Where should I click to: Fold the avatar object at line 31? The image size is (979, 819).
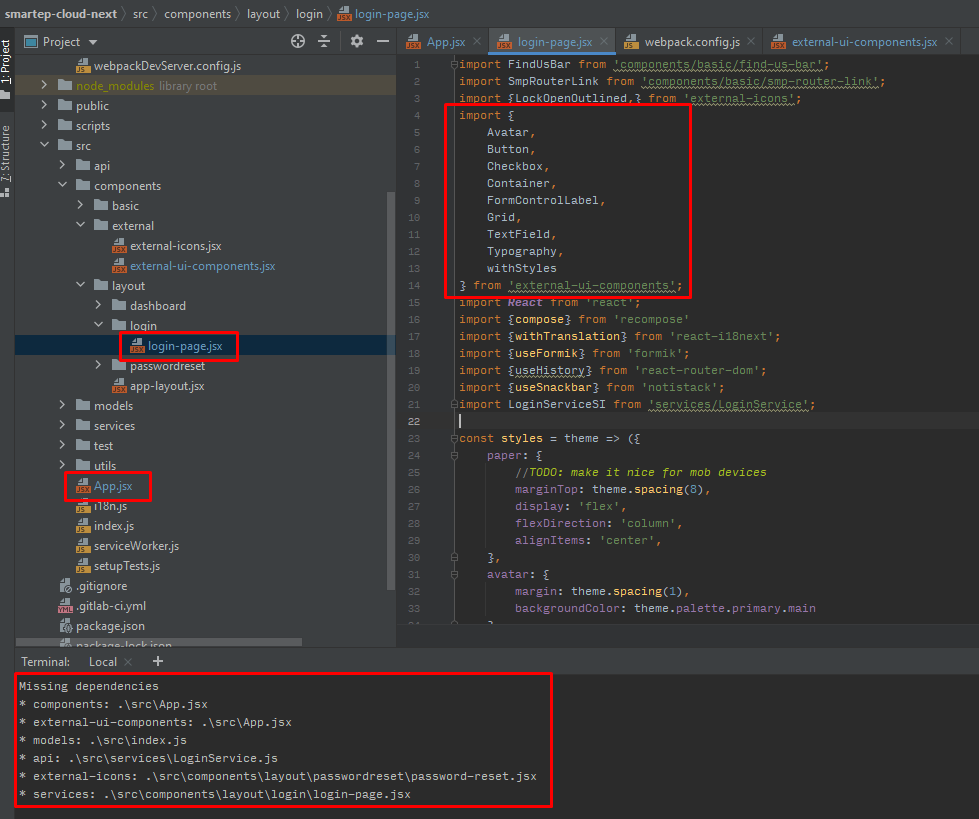(455, 574)
